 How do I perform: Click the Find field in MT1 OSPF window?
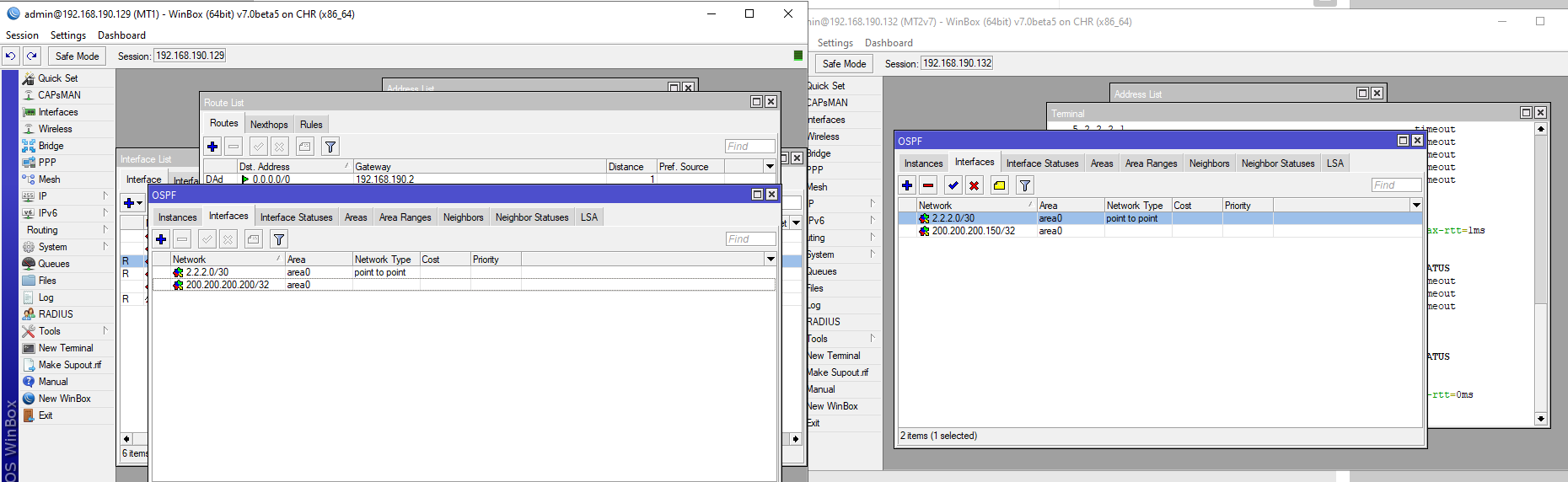point(750,238)
